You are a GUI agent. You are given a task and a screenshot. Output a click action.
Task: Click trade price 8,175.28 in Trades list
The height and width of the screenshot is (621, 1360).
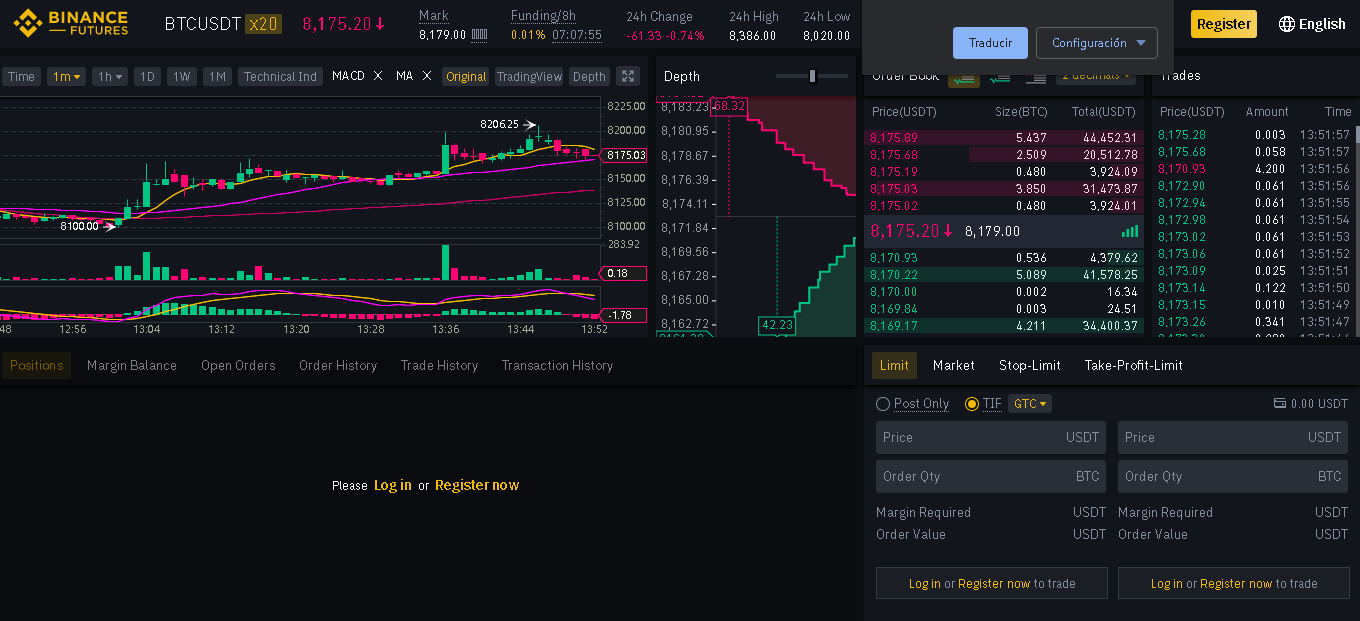coord(1182,135)
